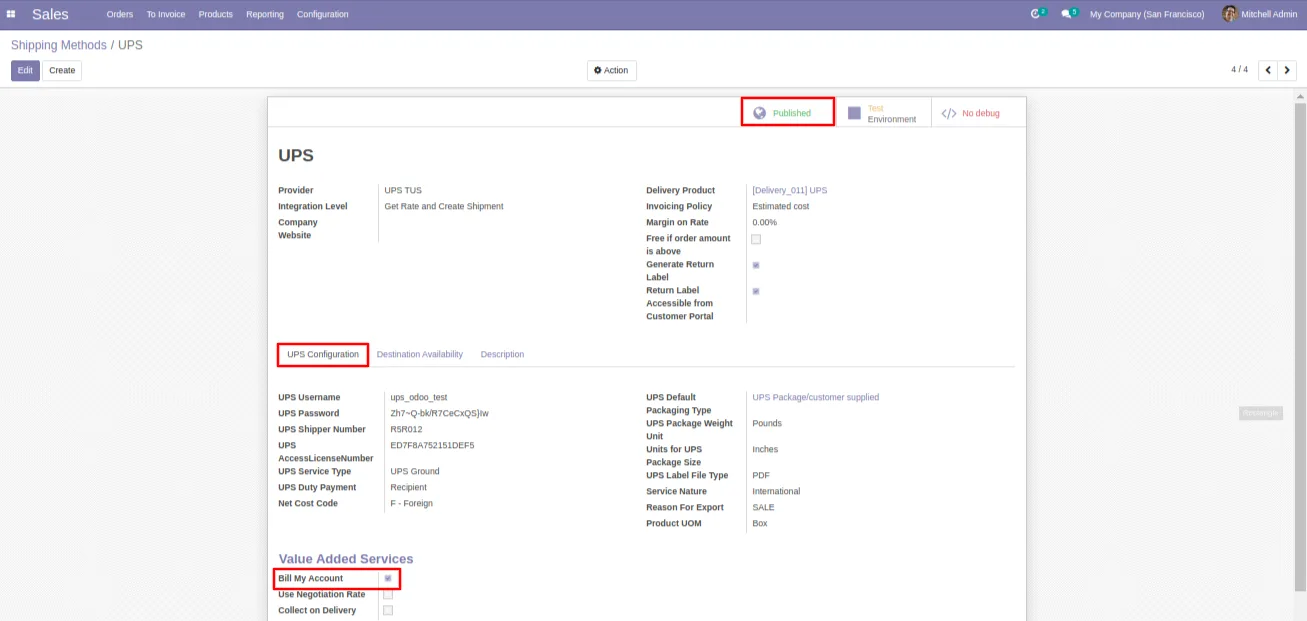Open the activities clock icon
Screen dimensions: 1307x621
tap(1036, 14)
